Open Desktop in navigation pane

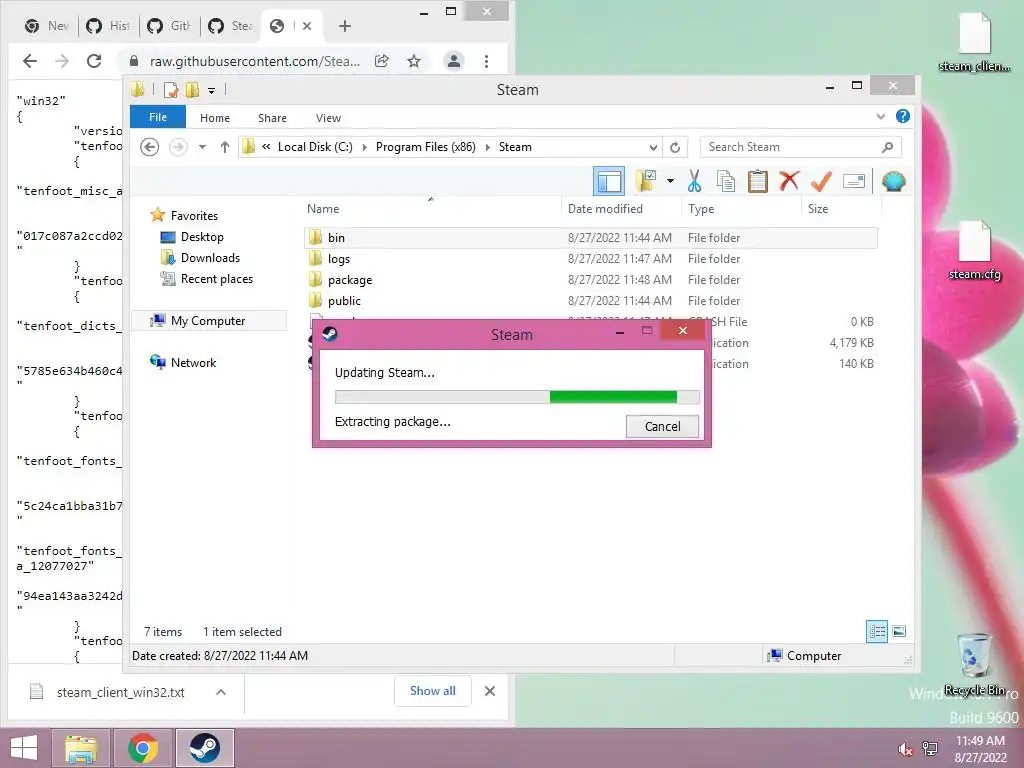[202, 237]
